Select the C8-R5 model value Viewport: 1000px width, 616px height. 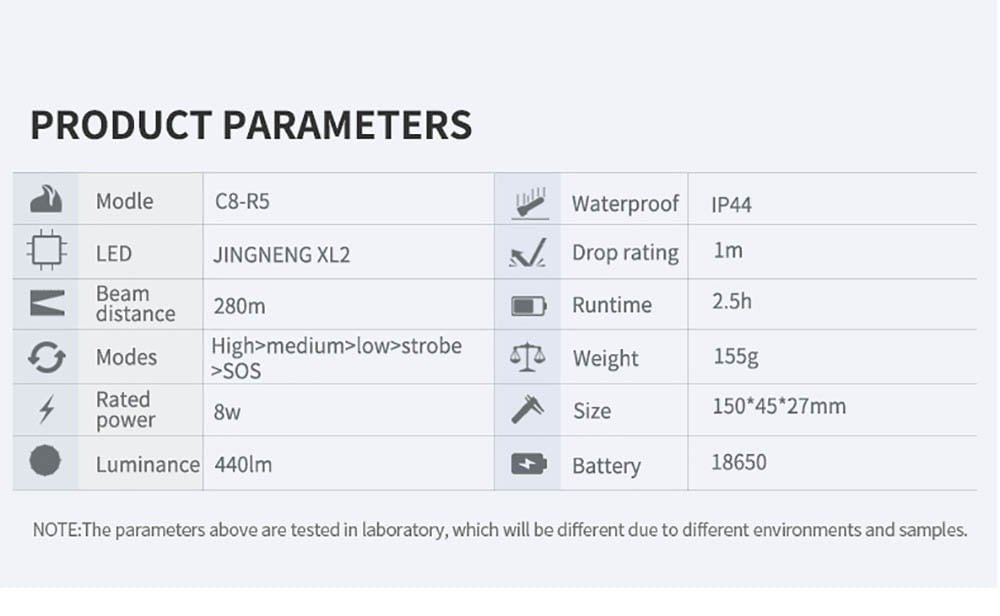pyautogui.click(x=242, y=201)
